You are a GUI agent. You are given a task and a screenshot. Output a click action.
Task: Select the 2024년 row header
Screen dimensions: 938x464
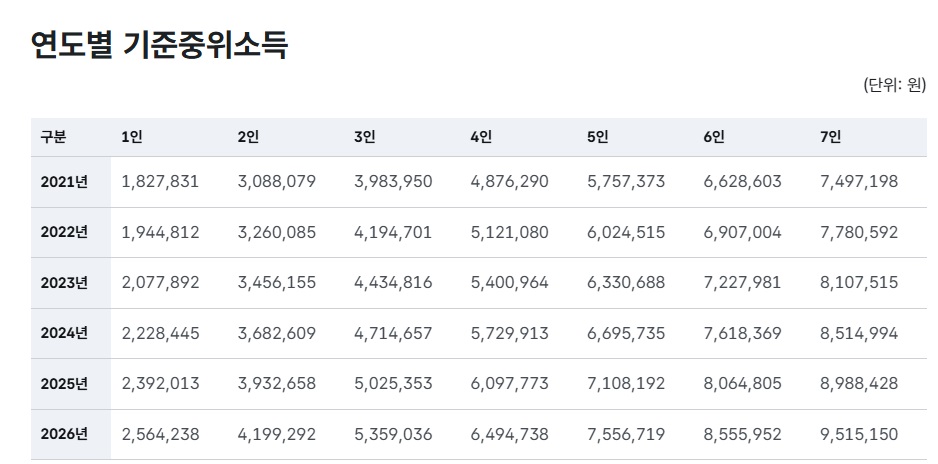64,333
